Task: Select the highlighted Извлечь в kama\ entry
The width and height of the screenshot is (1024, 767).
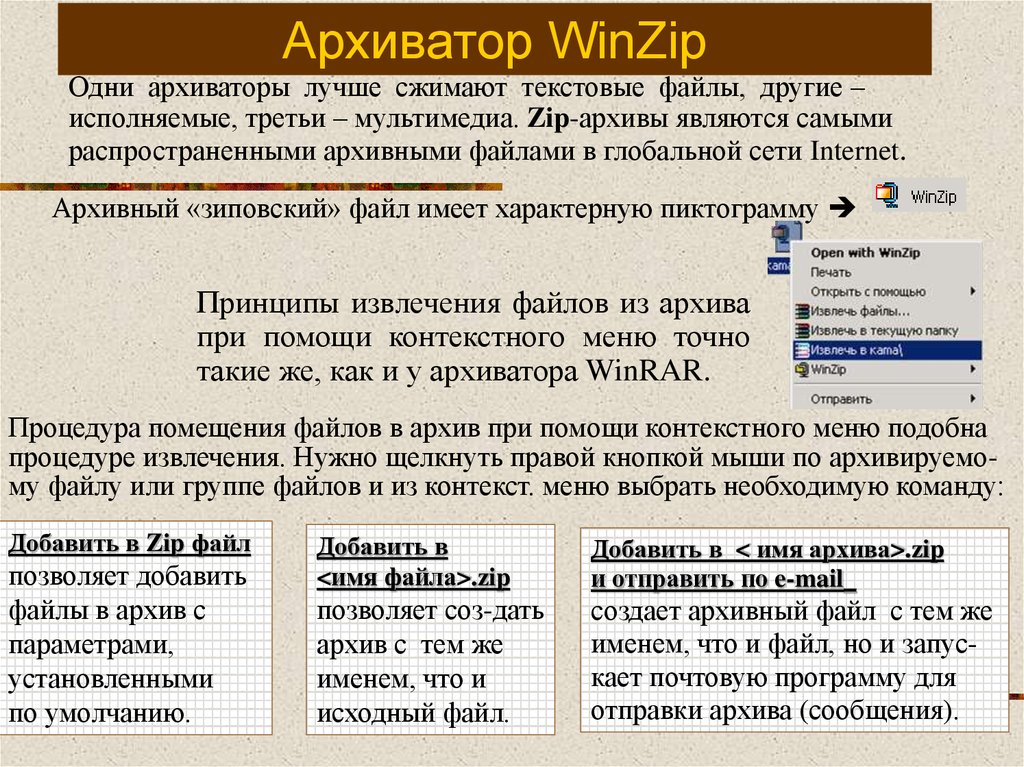Action: (x=887, y=350)
